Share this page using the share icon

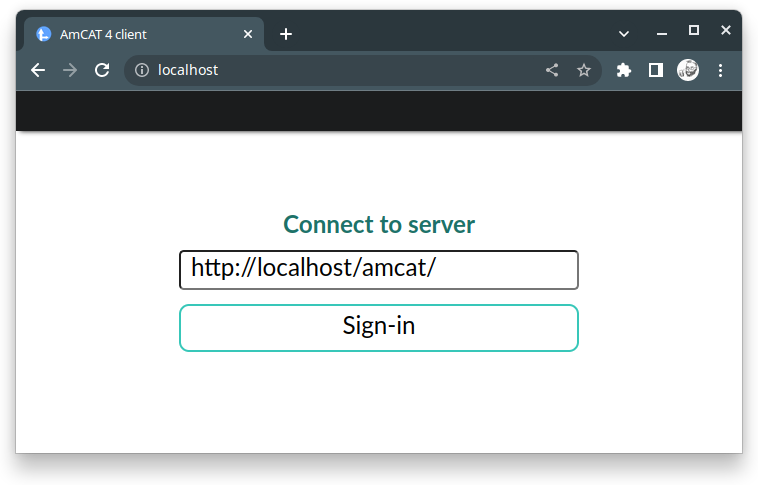tap(552, 70)
